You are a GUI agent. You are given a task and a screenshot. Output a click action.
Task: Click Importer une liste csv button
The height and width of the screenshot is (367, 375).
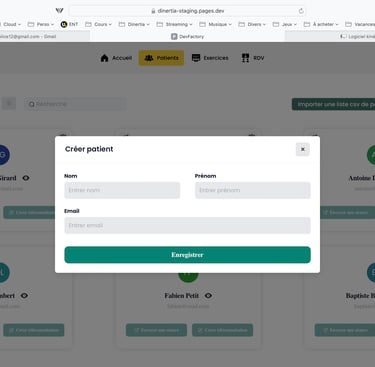(x=333, y=104)
